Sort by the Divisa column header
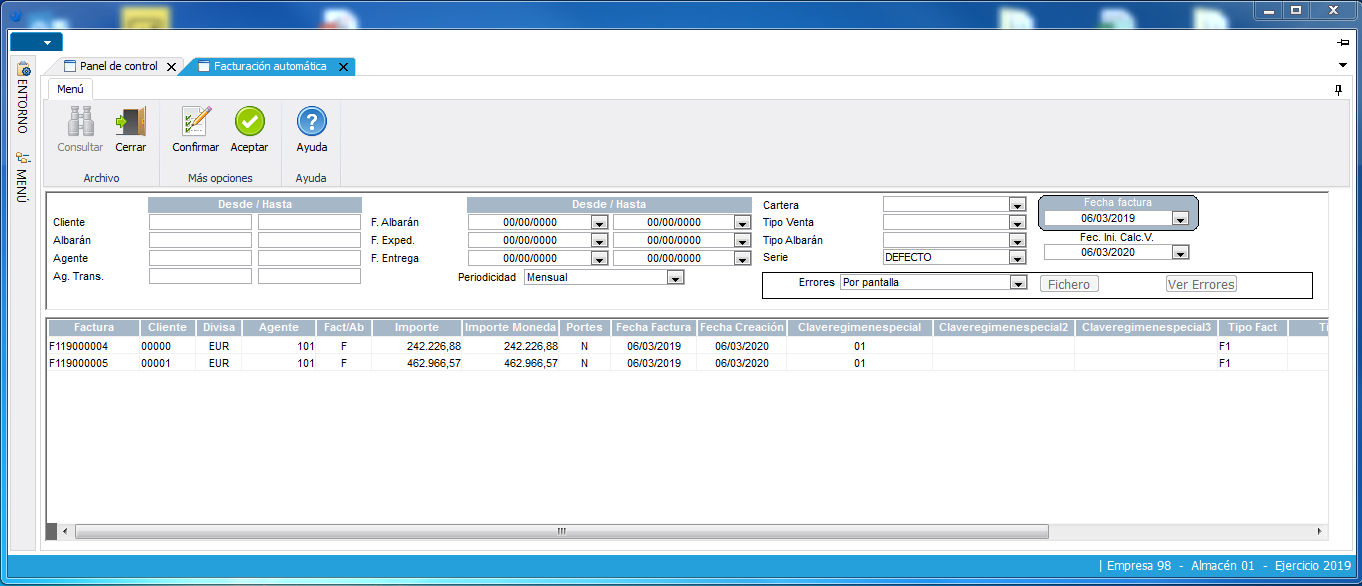The width and height of the screenshot is (1362, 586). [218, 328]
